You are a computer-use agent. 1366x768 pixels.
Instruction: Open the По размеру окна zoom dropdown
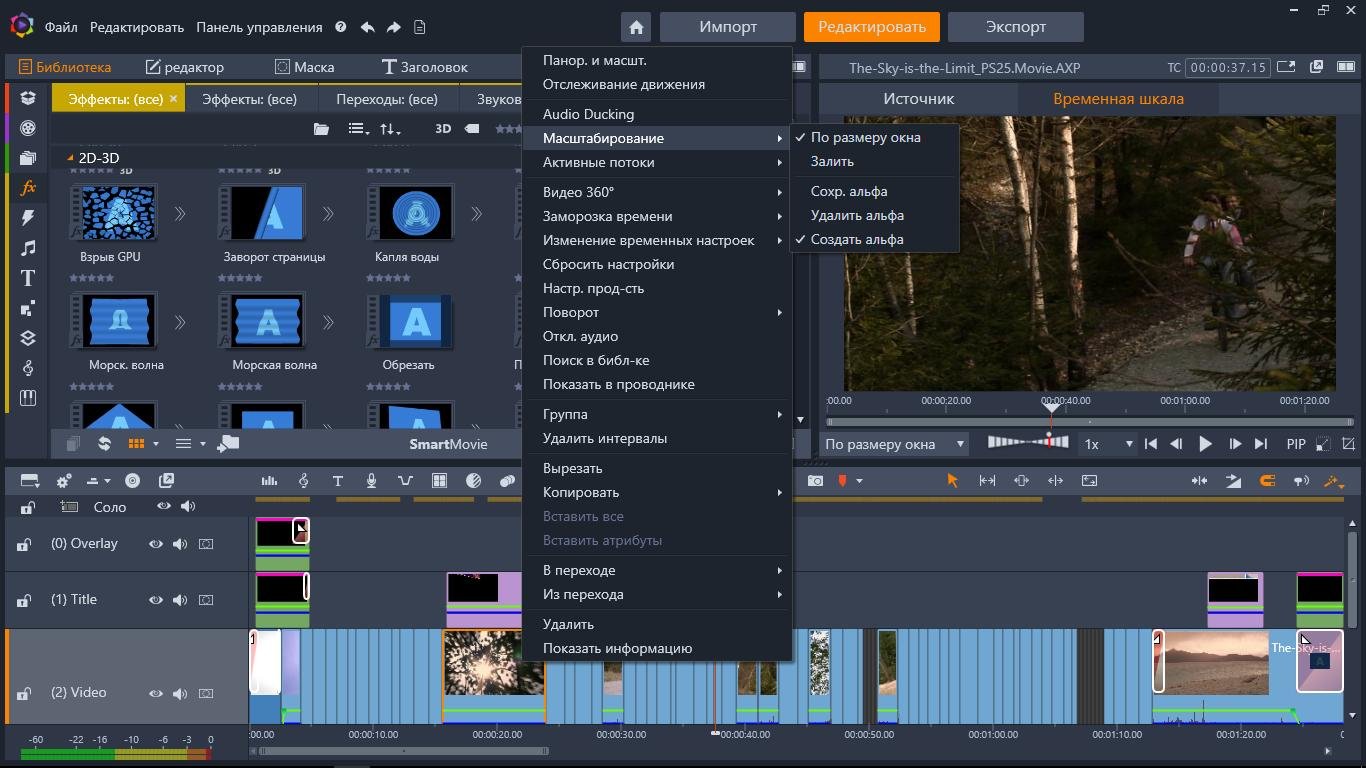(895, 444)
